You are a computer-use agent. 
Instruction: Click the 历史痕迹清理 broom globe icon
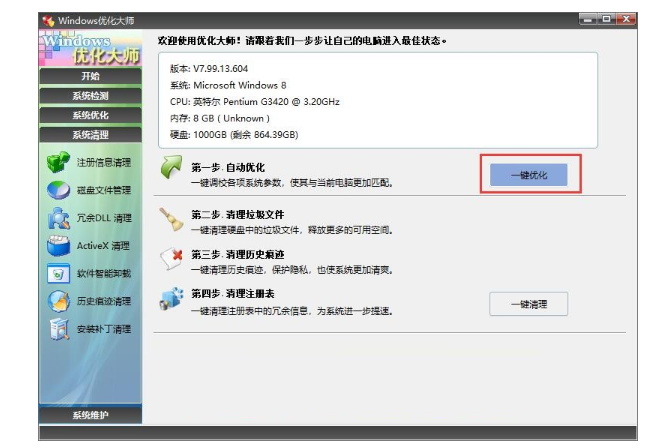coord(59,301)
